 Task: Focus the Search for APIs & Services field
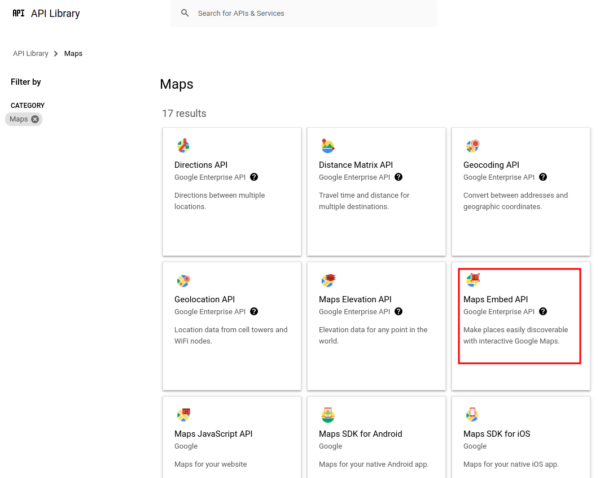click(303, 13)
